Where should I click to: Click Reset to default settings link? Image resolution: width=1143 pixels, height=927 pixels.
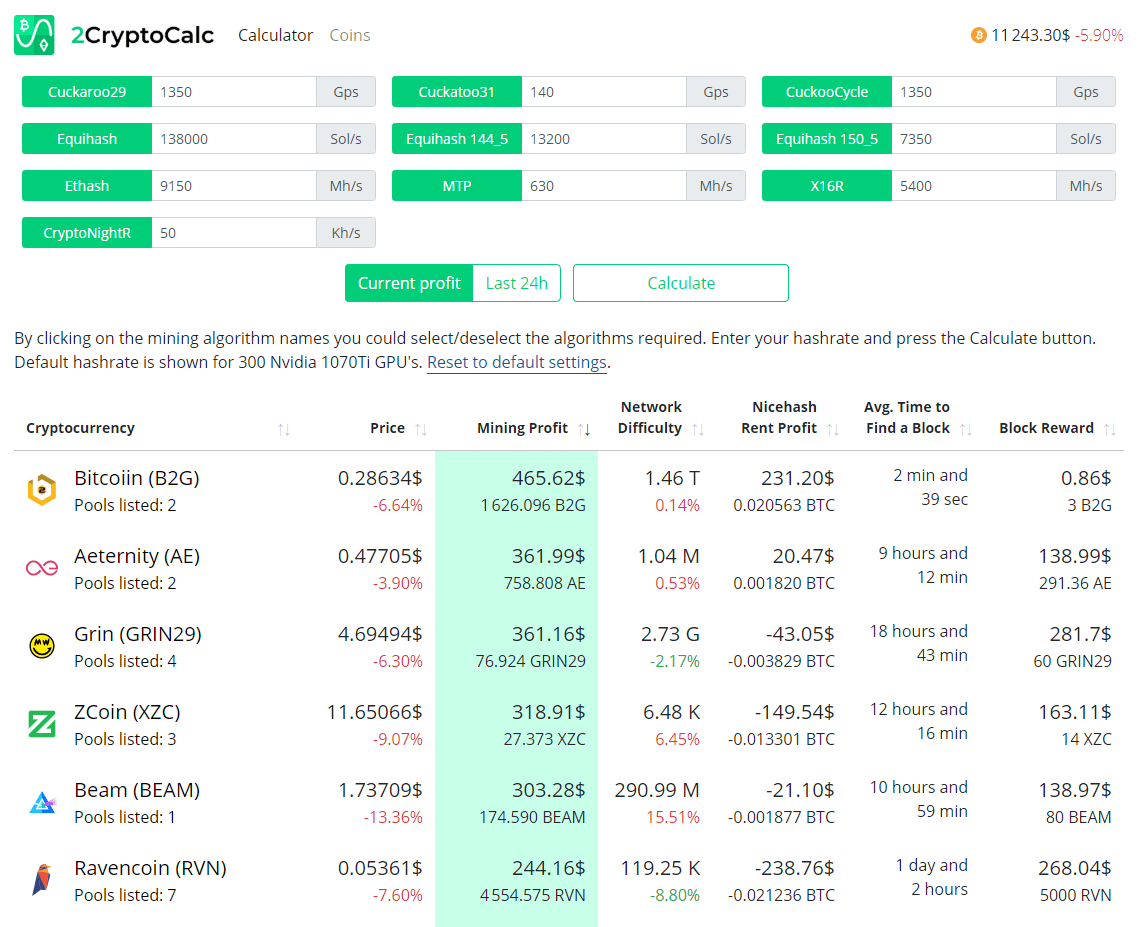517,362
